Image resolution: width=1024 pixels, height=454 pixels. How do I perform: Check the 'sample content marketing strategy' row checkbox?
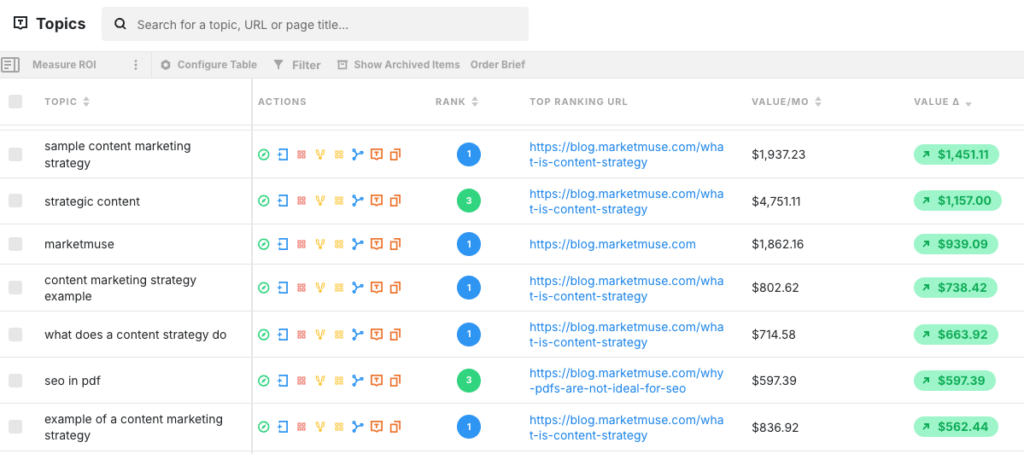pyautogui.click(x=15, y=155)
